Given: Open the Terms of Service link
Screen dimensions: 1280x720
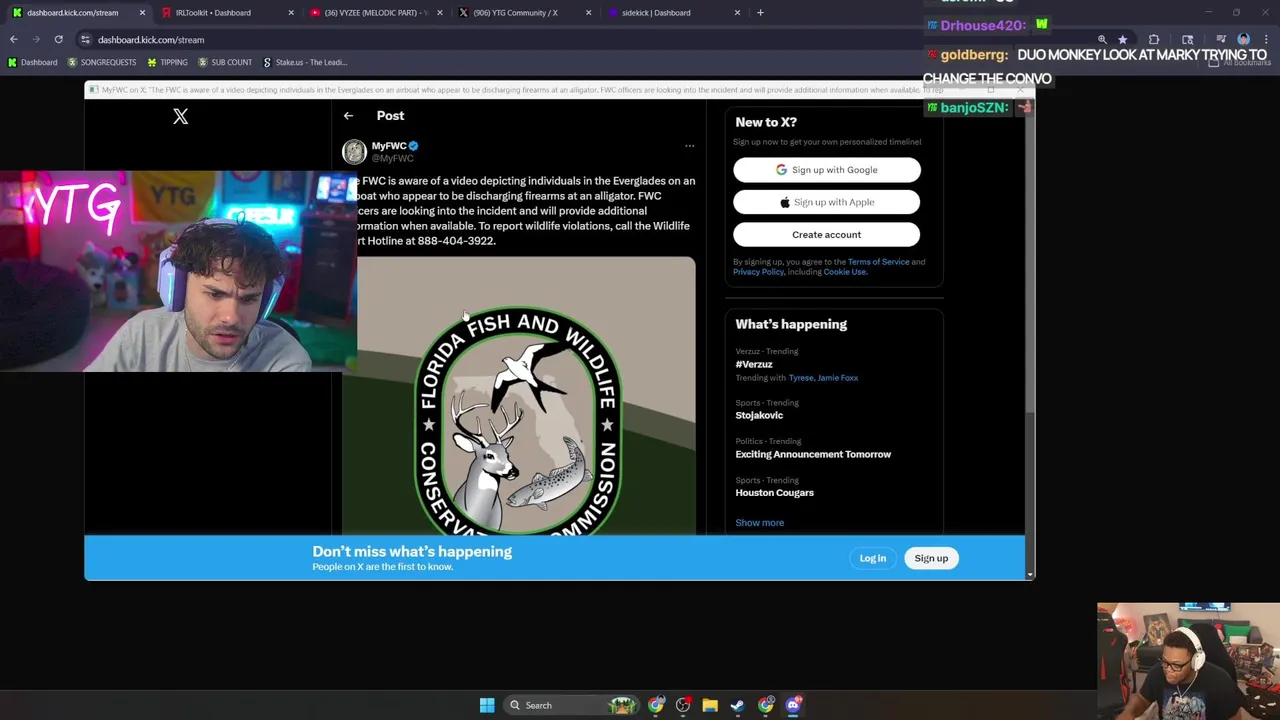Looking at the screenshot, I should (878, 262).
